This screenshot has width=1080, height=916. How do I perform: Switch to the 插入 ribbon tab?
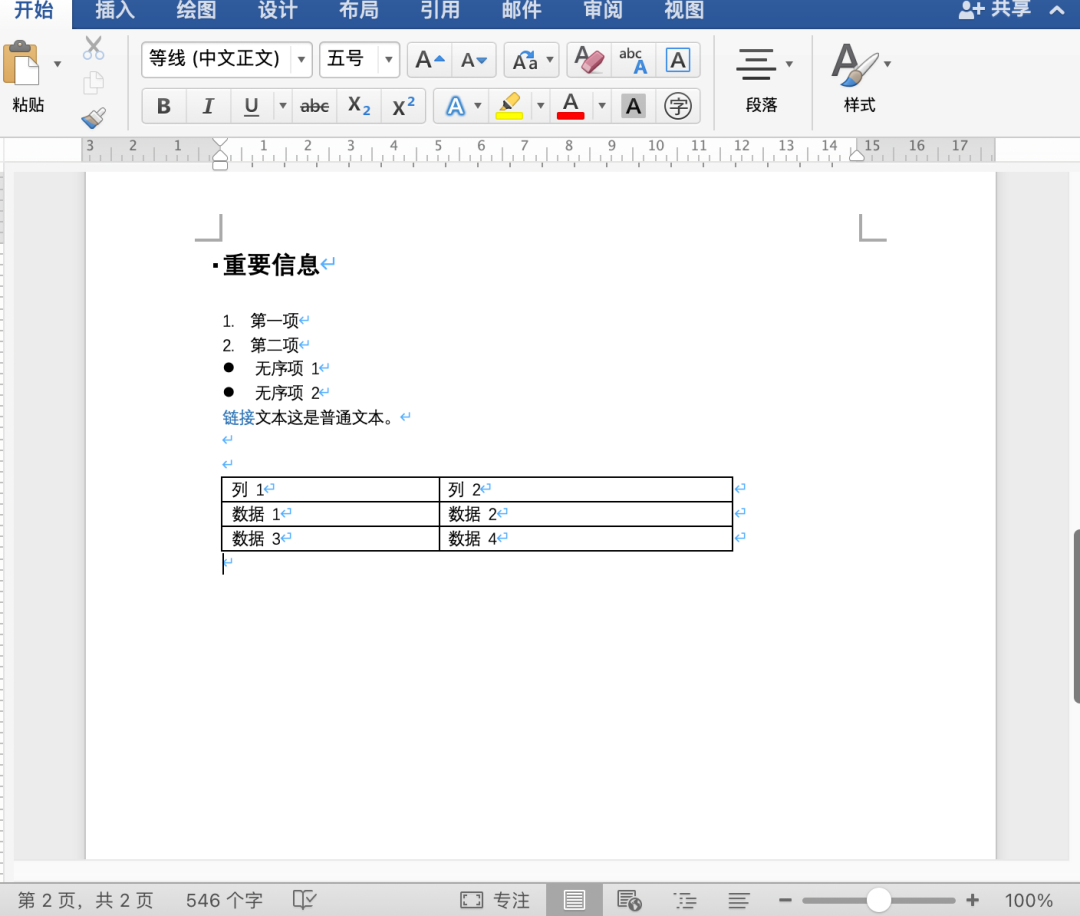[113, 12]
